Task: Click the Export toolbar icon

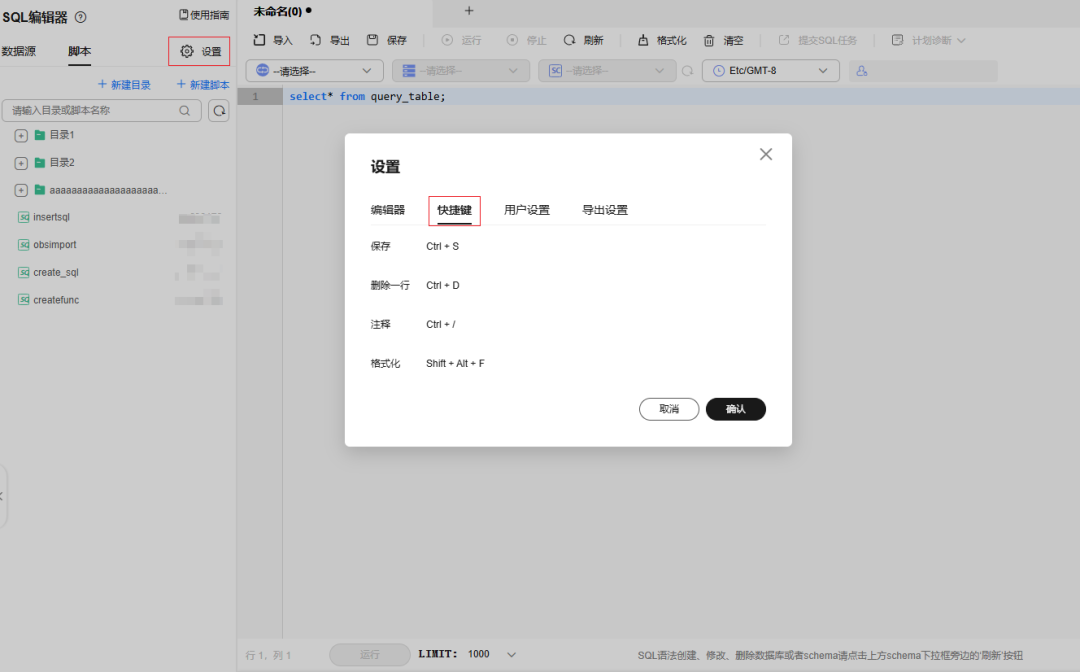Action: [315, 40]
